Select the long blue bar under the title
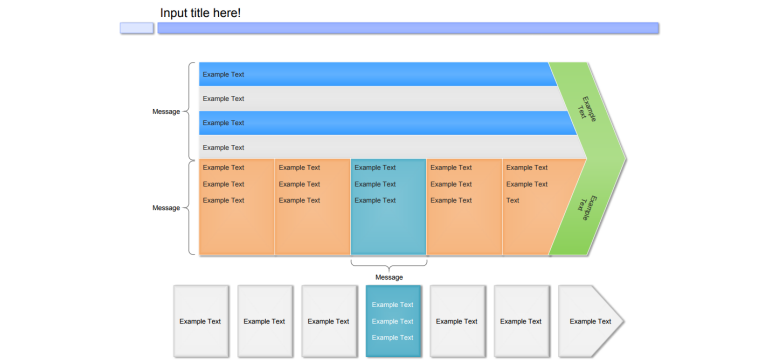 [408, 28]
